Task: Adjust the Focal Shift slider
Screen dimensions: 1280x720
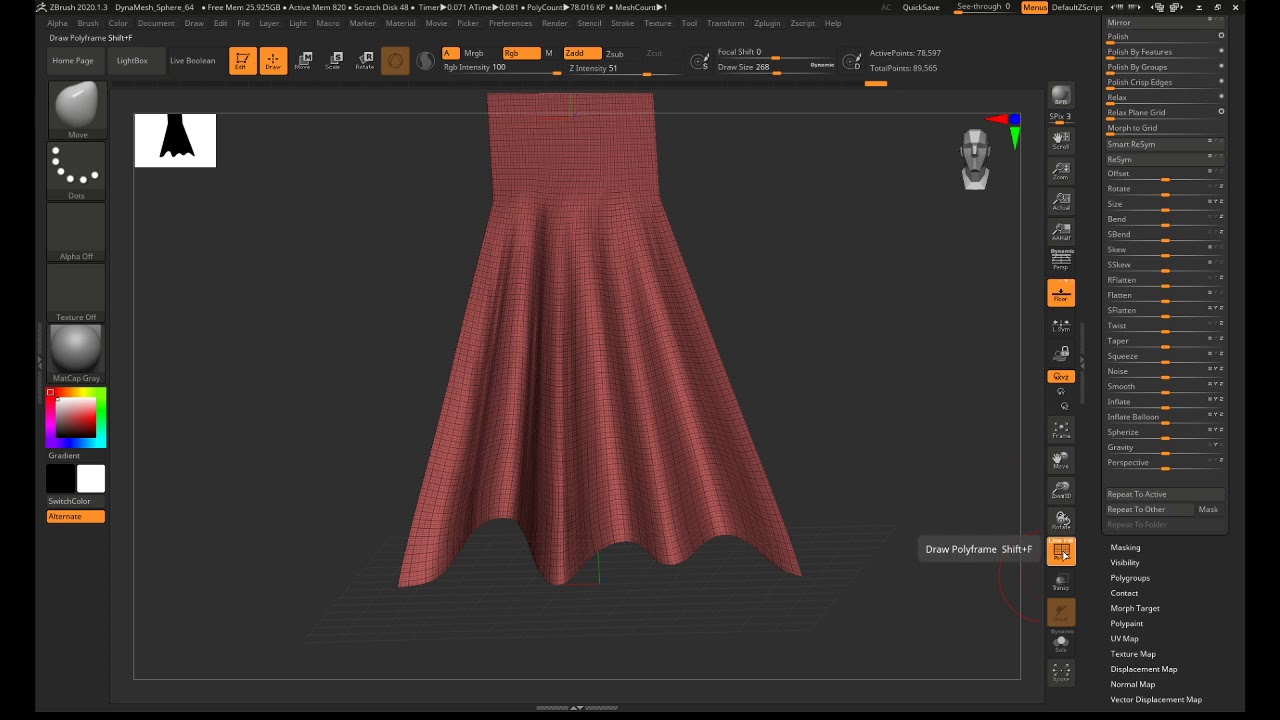Action: click(x=776, y=52)
